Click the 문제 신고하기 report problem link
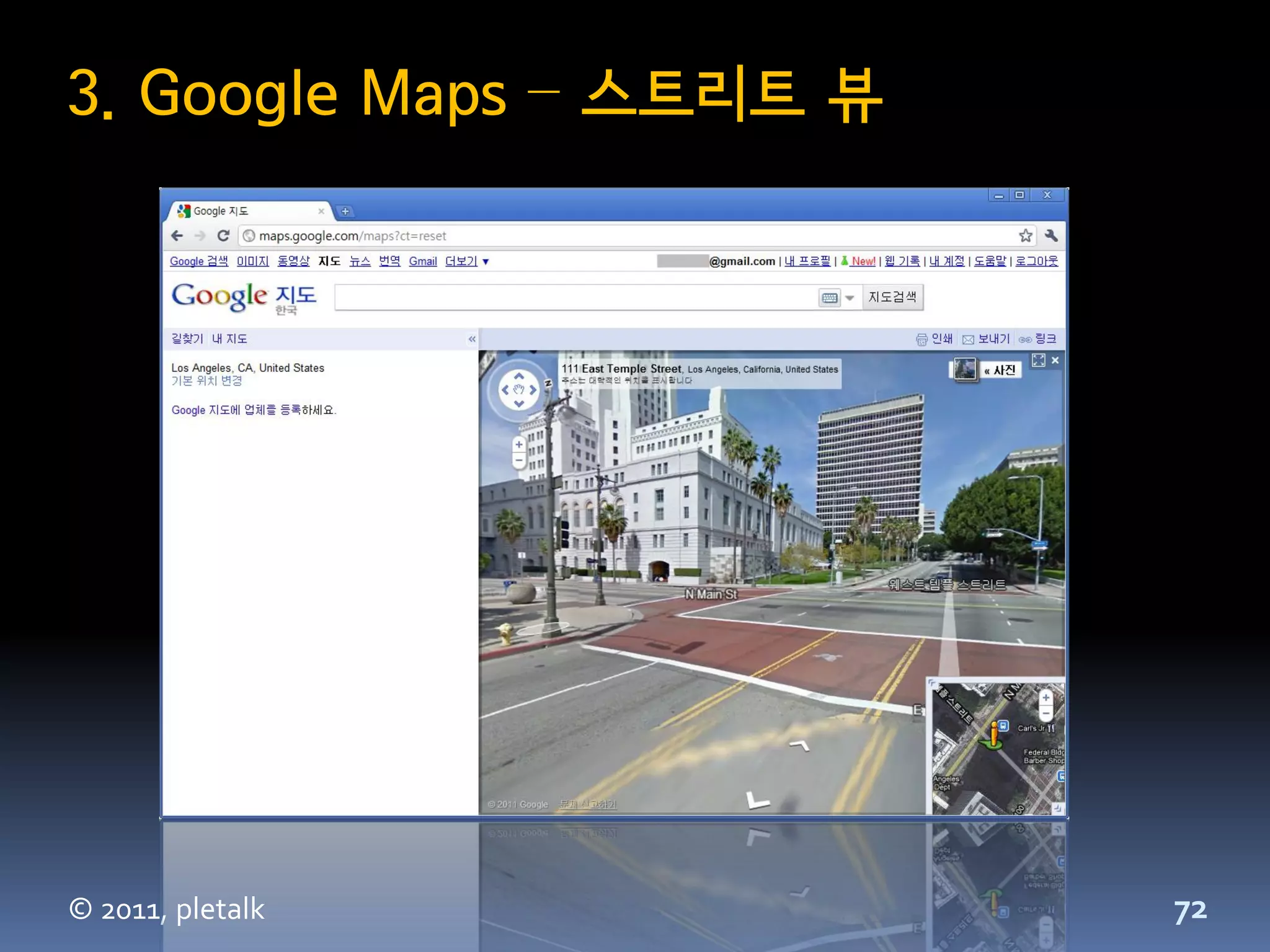The height and width of the screenshot is (952, 1270). (588, 804)
